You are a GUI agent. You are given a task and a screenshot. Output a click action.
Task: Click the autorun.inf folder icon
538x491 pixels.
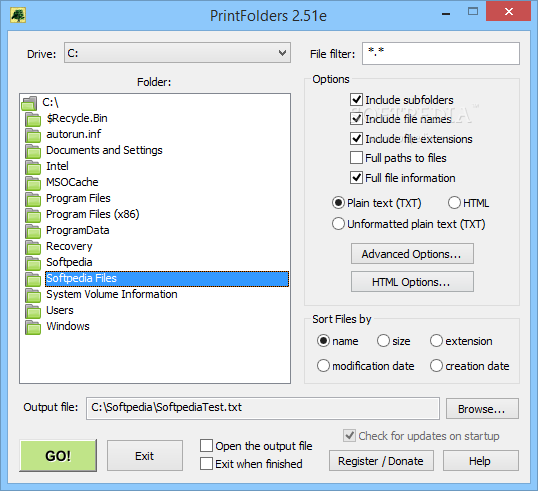[x=33, y=135]
